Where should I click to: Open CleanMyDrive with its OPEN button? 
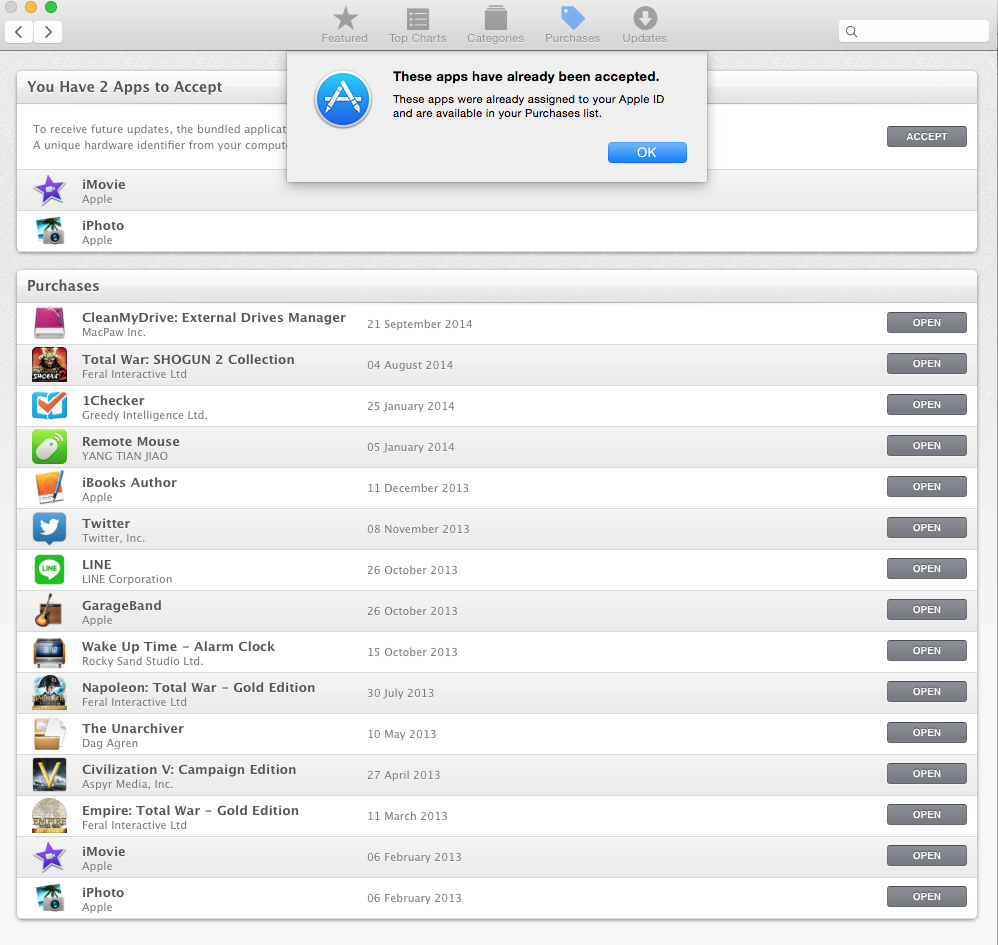926,323
